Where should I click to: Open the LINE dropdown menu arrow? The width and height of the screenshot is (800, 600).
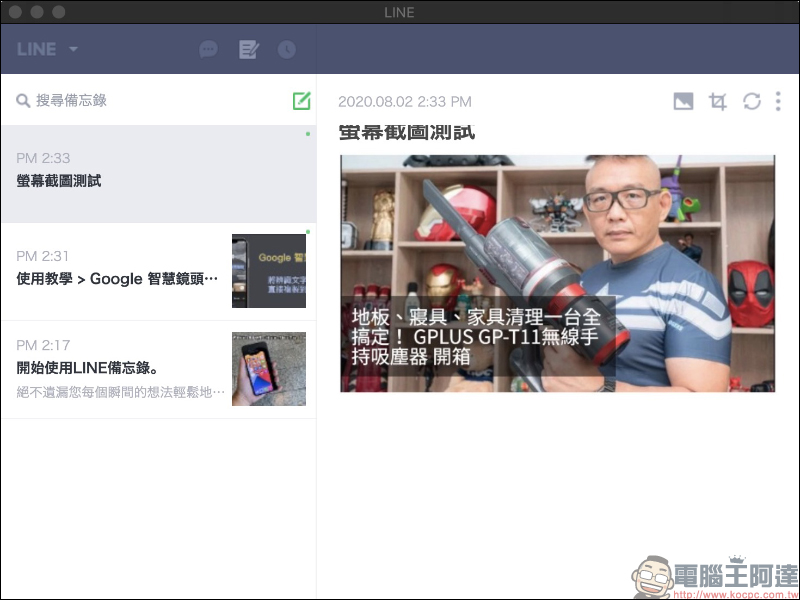(x=73, y=49)
